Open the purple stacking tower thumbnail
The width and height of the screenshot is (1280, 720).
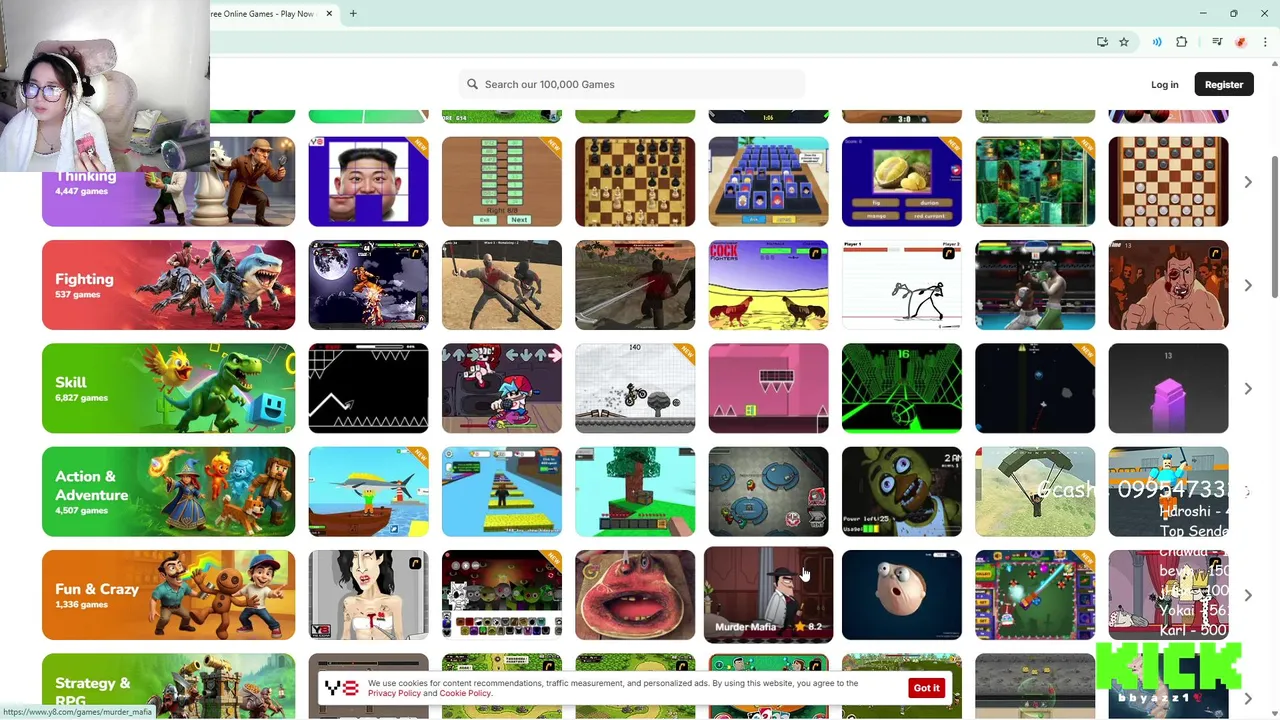pos(1168,388)
